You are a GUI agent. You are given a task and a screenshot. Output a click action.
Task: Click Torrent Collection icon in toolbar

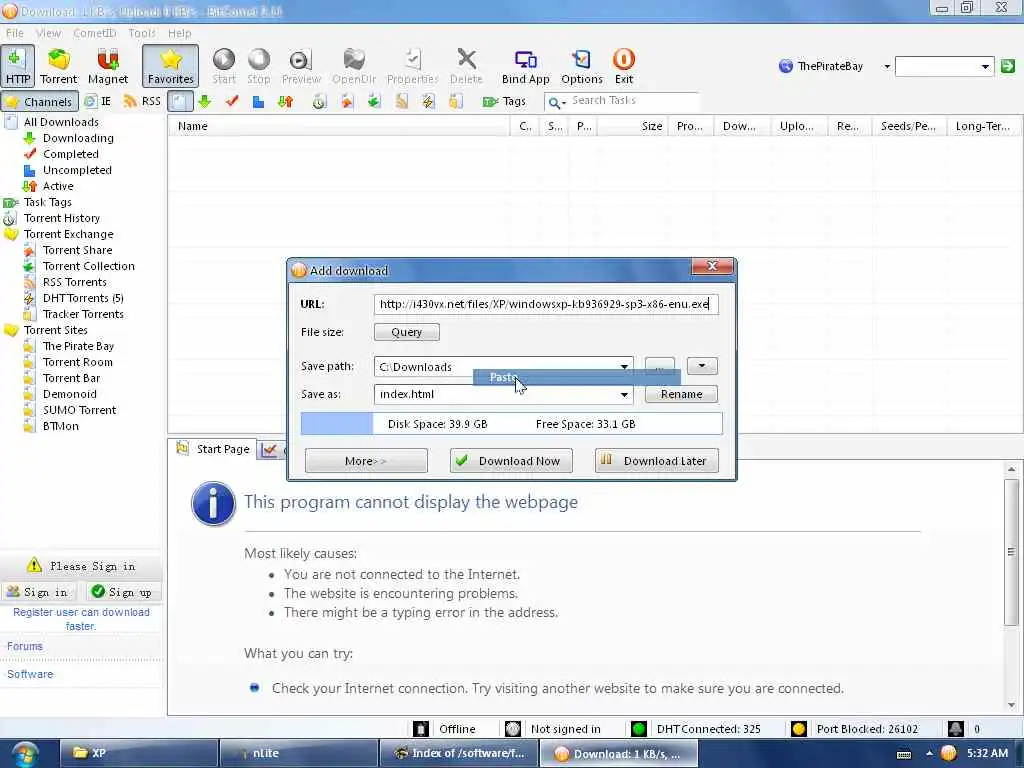374,101
